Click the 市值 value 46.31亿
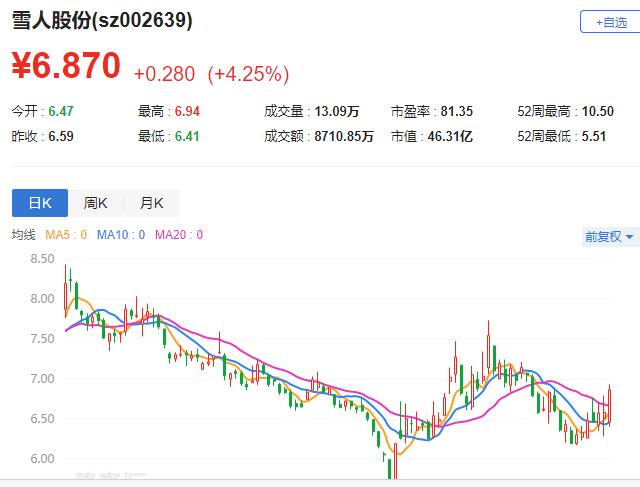 [450, 136]
